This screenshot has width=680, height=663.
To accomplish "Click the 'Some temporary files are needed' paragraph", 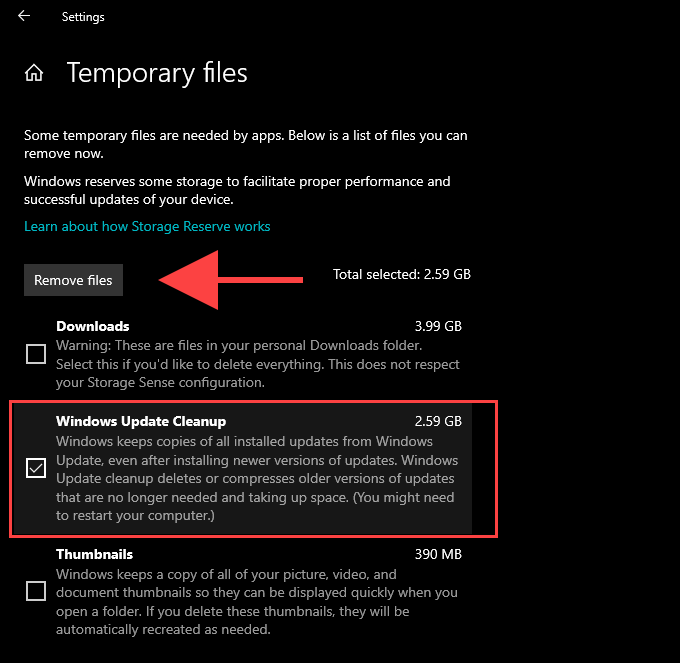I will (x=245, y=144).
